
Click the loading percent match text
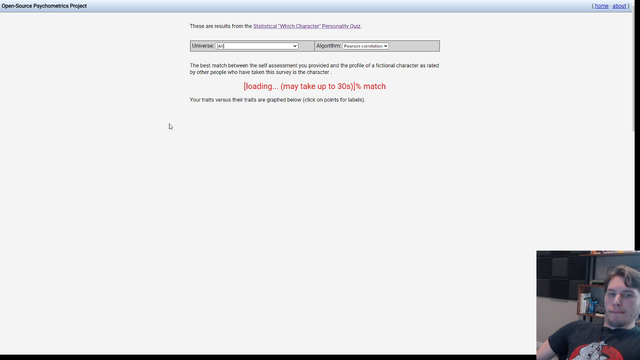pyautogui.click(x=314, y=86)
